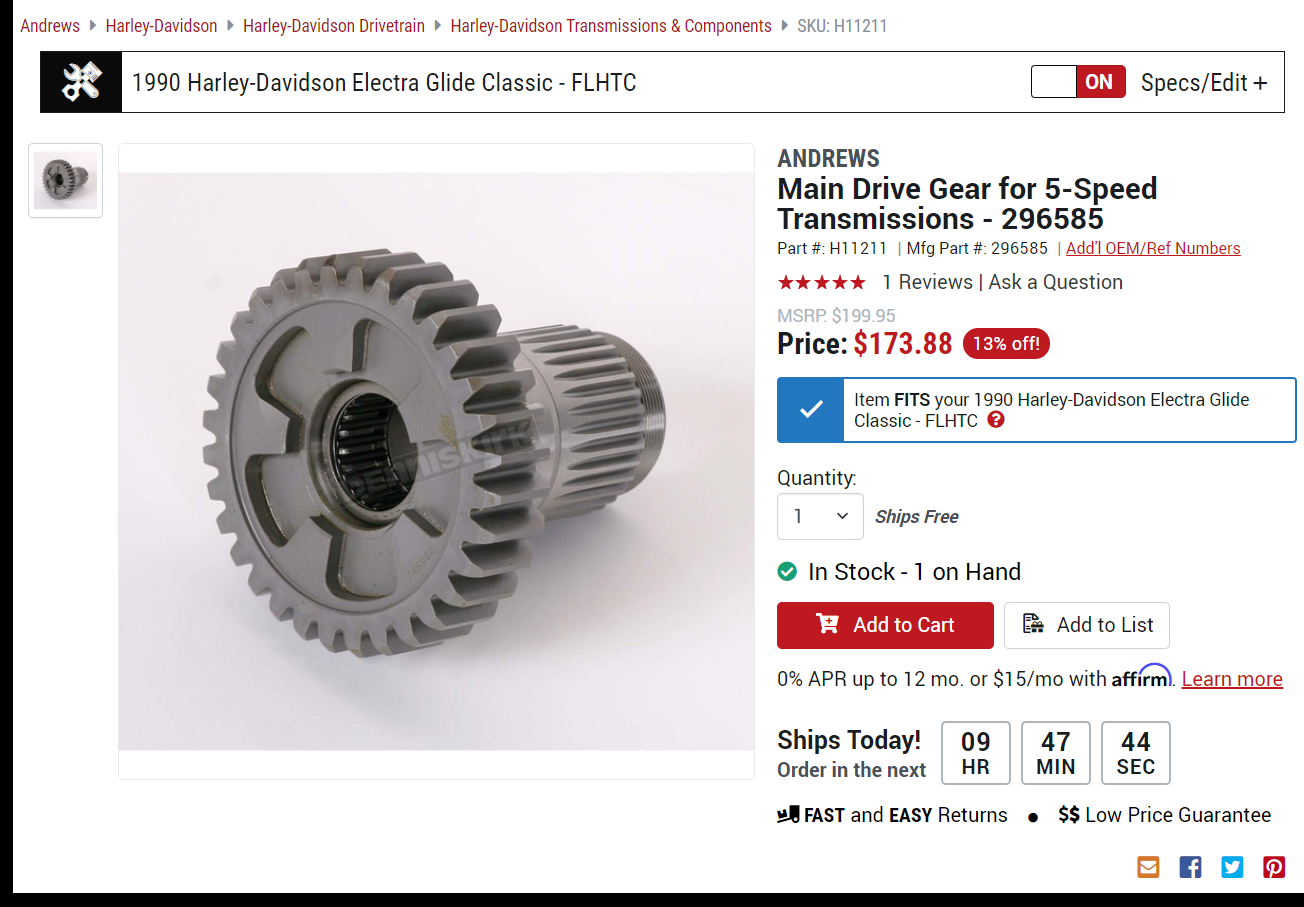Click Ask a Question link
This screenshot has width=1304, height=907.
[1056, 282]
